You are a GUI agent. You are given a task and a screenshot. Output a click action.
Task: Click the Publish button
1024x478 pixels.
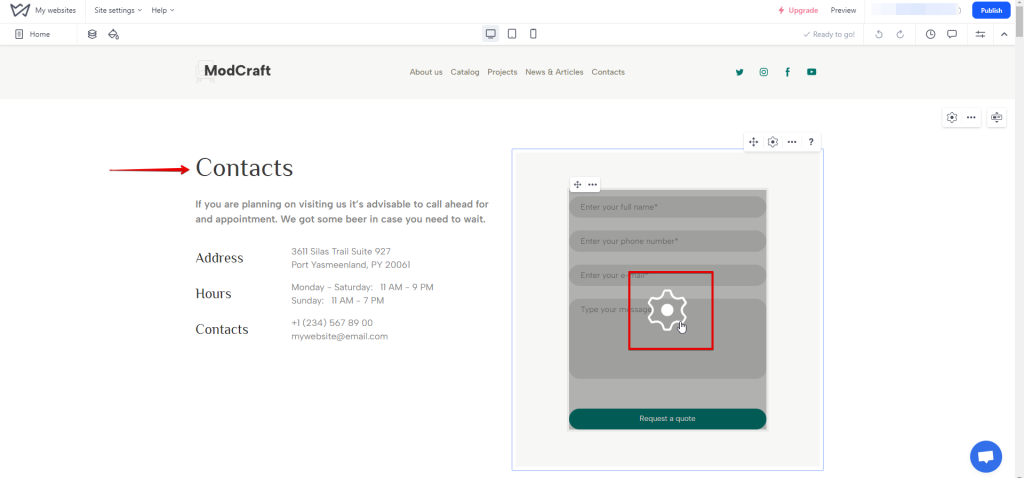(x=990, y=10)
